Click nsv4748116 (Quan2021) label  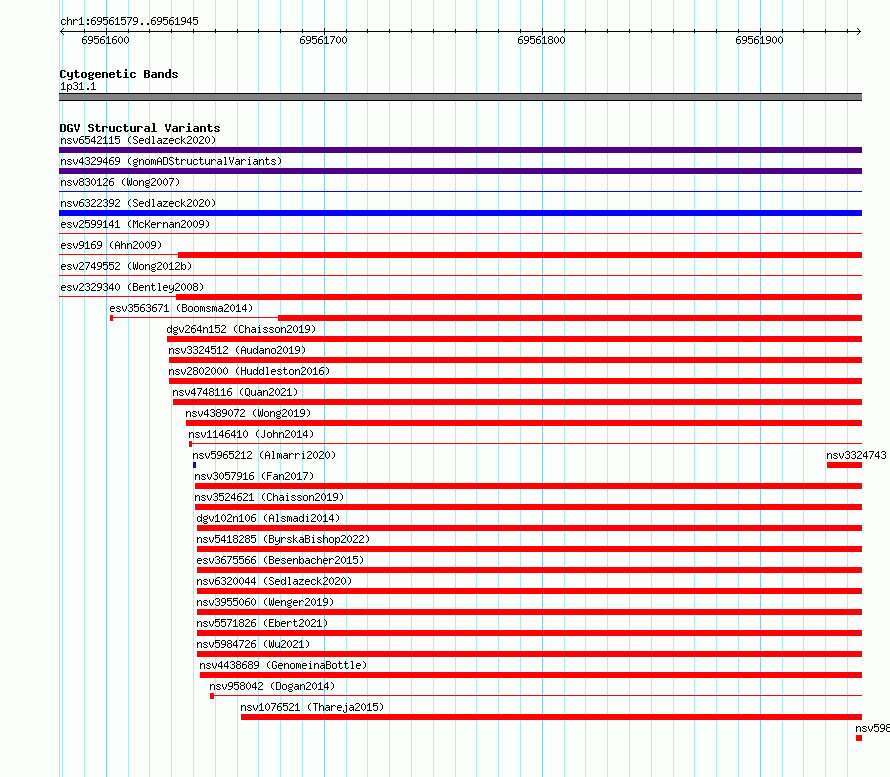235,392
